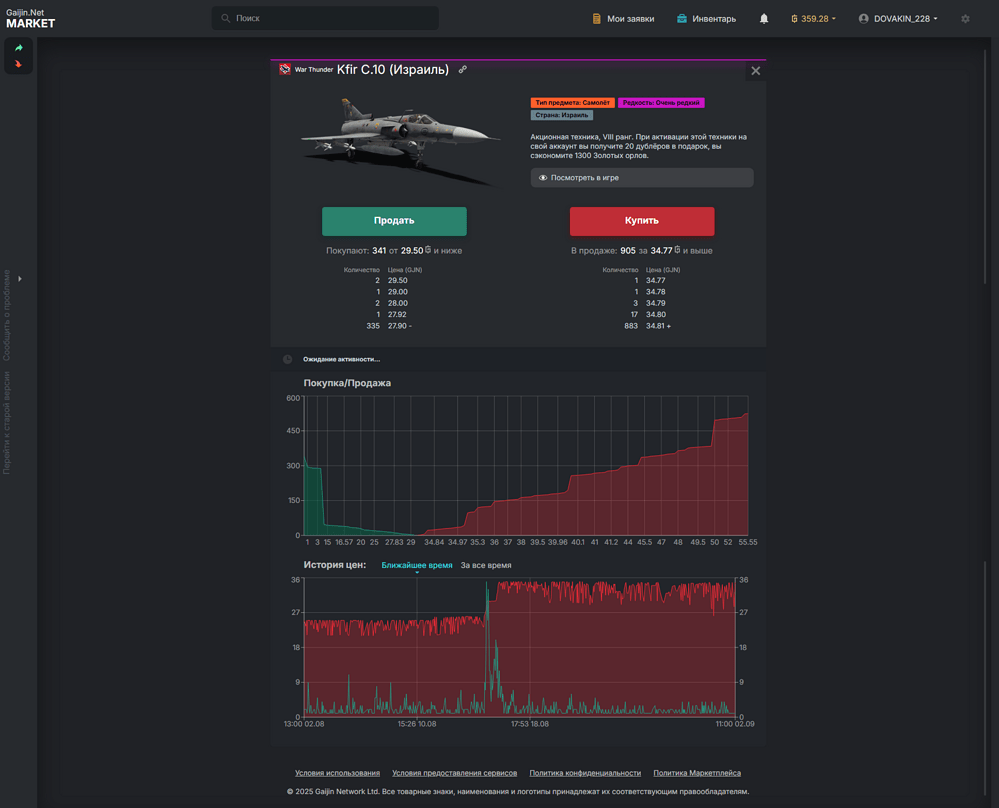Click the green Продать button
Viewport: 999px width, 808px height.
coord(394,221)
